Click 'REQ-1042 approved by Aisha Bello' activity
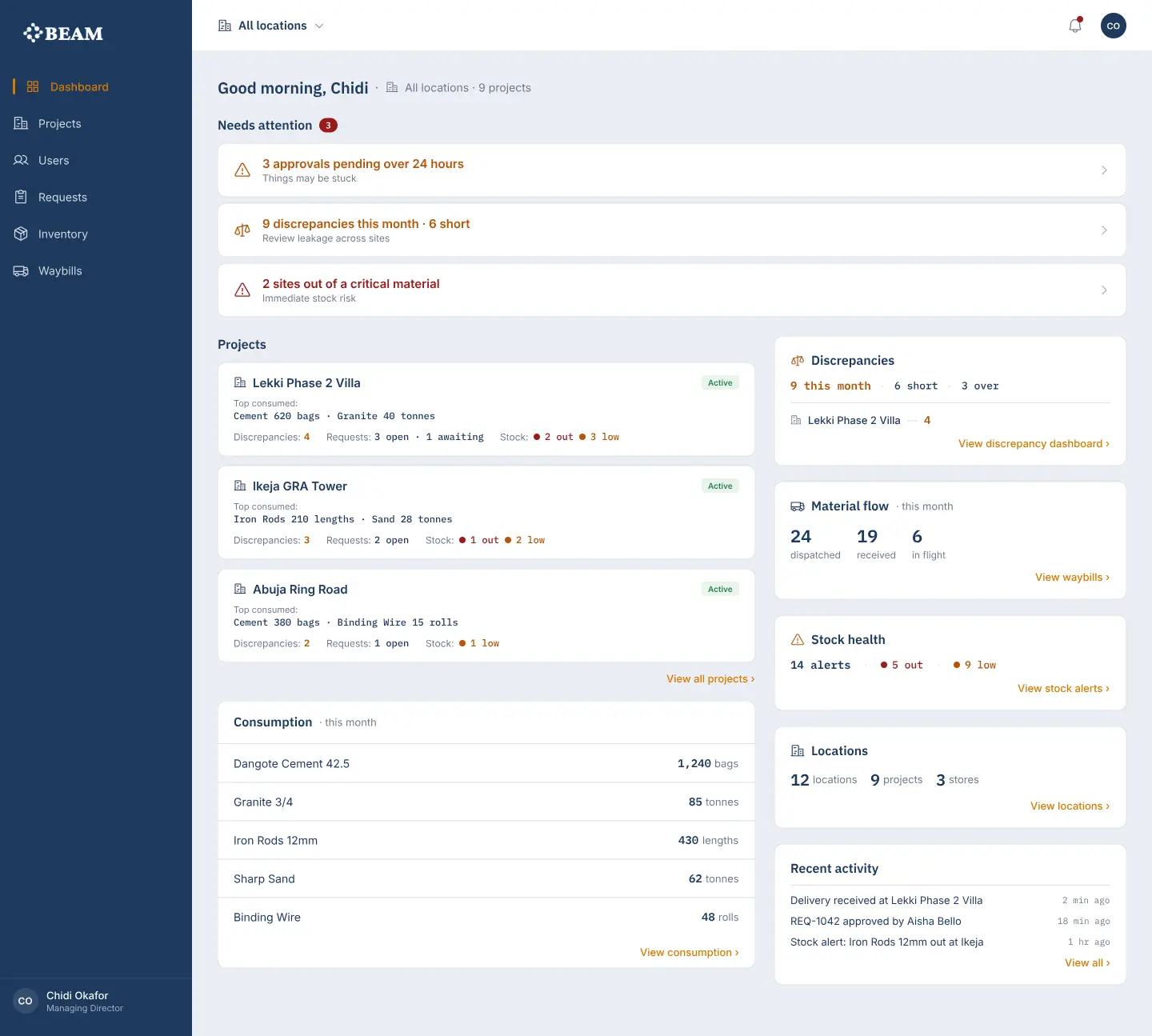Viewport: 1152px width, 1036px height. [x=876, y=921]
